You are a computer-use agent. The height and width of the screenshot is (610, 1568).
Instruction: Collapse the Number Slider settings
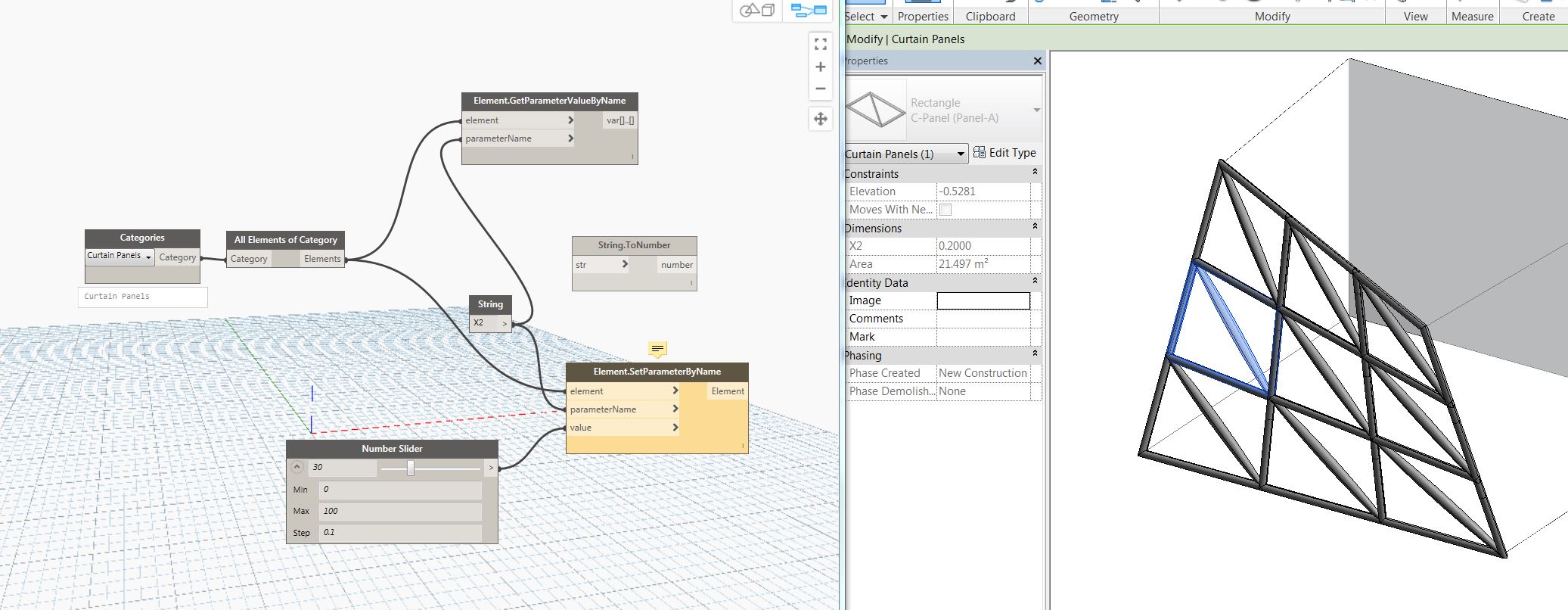(x=297, y=467)
